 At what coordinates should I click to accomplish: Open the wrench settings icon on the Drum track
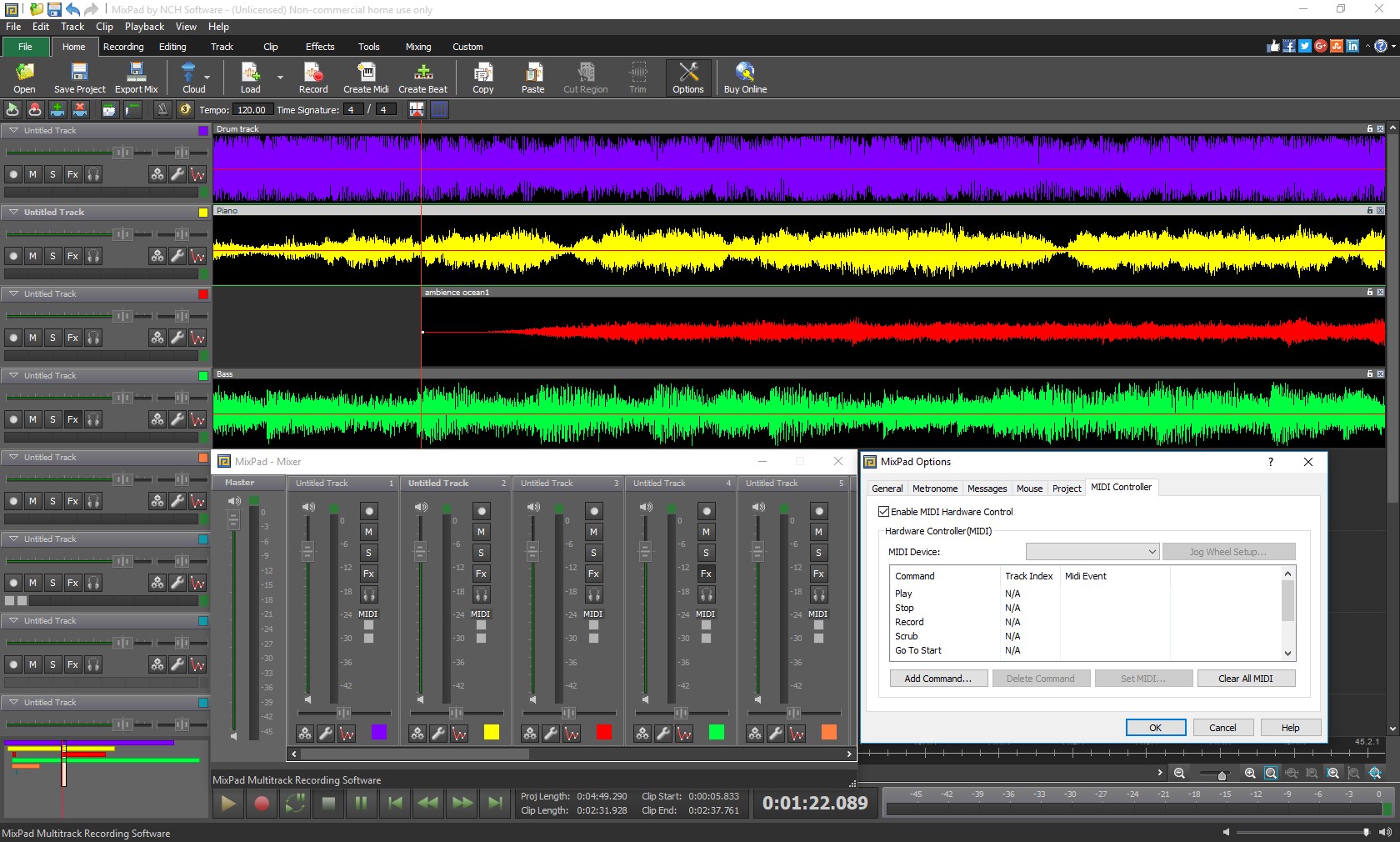point(177,175)
